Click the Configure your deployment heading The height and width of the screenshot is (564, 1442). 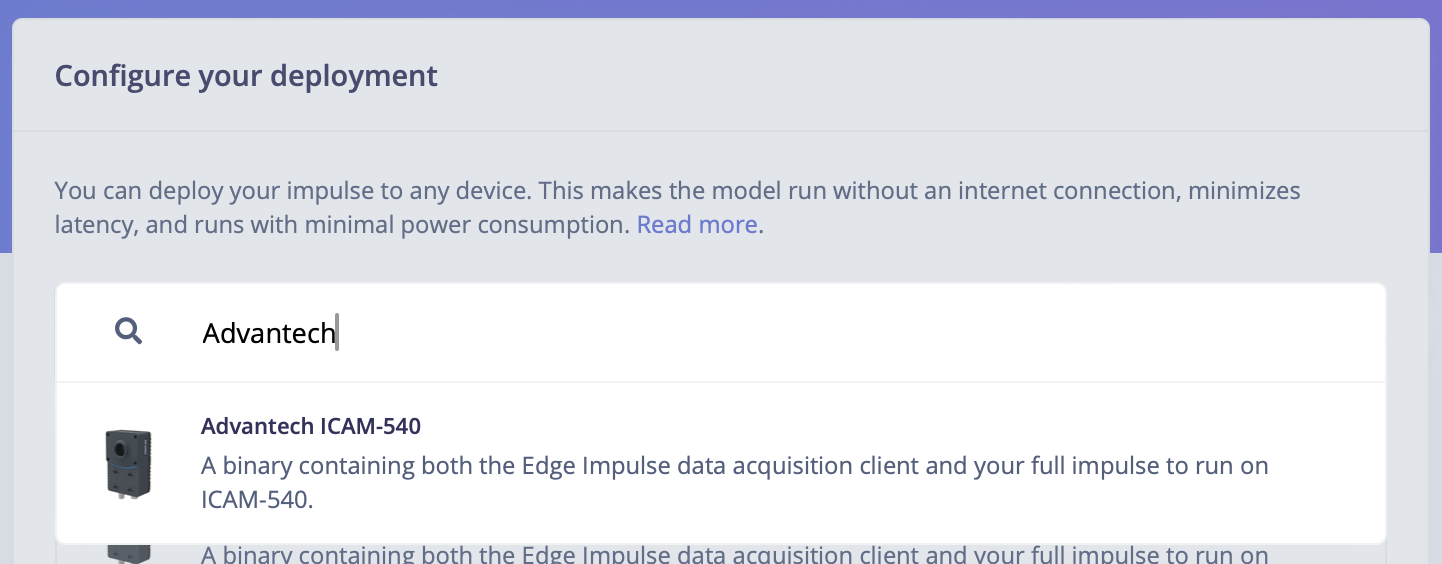pos(246,76)
